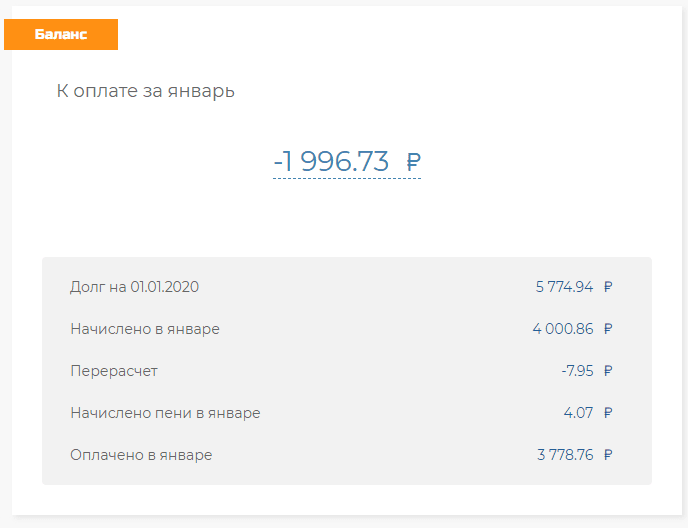Click the ruble sign in Оплачено в январе row
Viewport: 688px width, 528px height.
(x=608, y=455)
